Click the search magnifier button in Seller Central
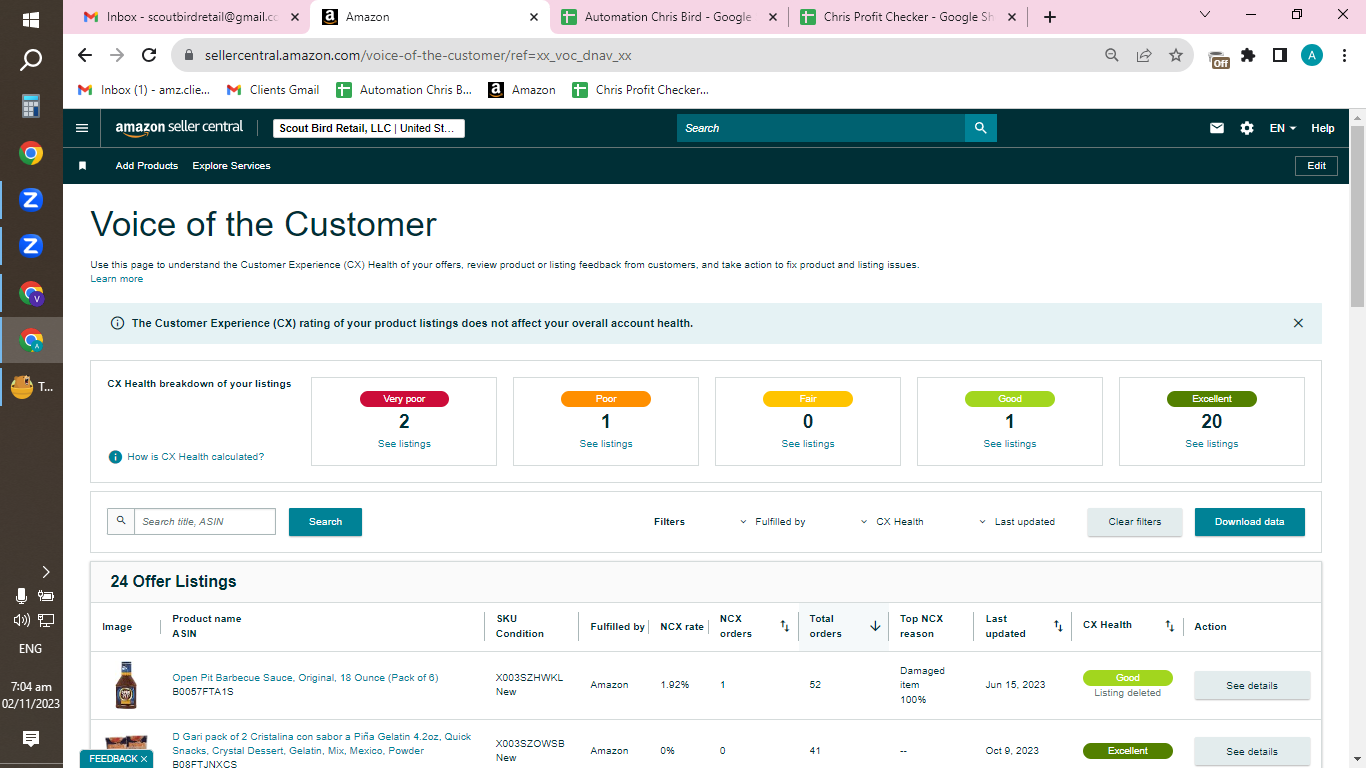 [981, 128]
